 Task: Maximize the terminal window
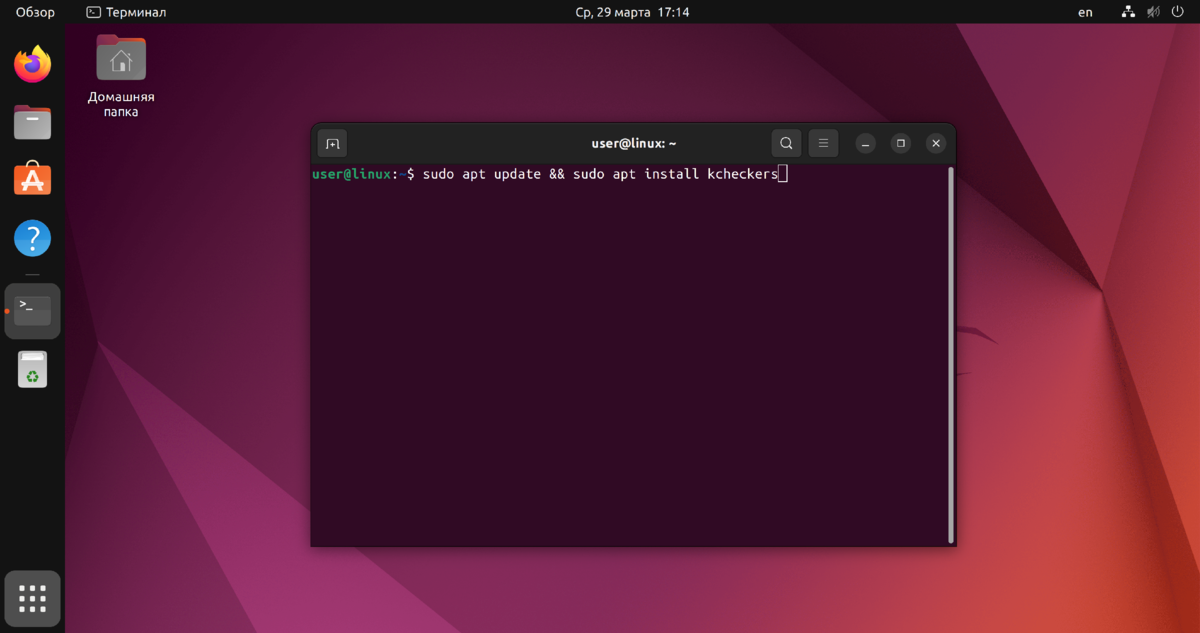(901, 143)
